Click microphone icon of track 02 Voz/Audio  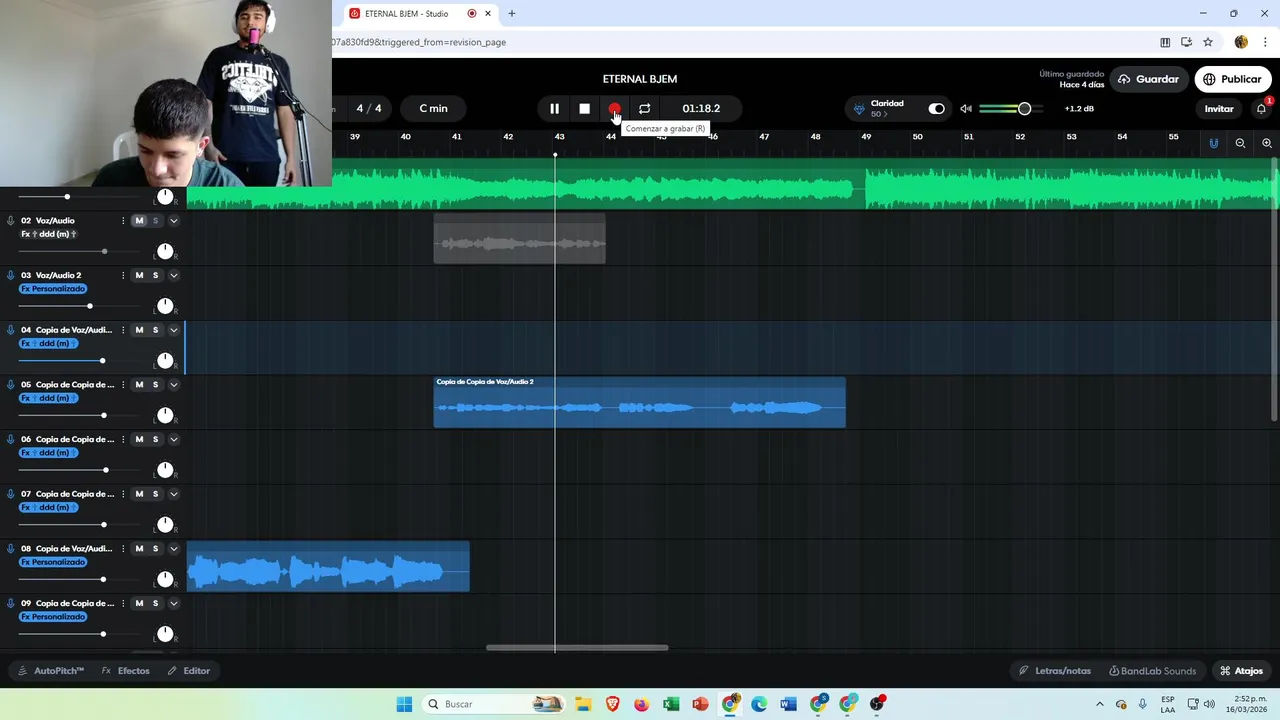[x=11, y=220]
